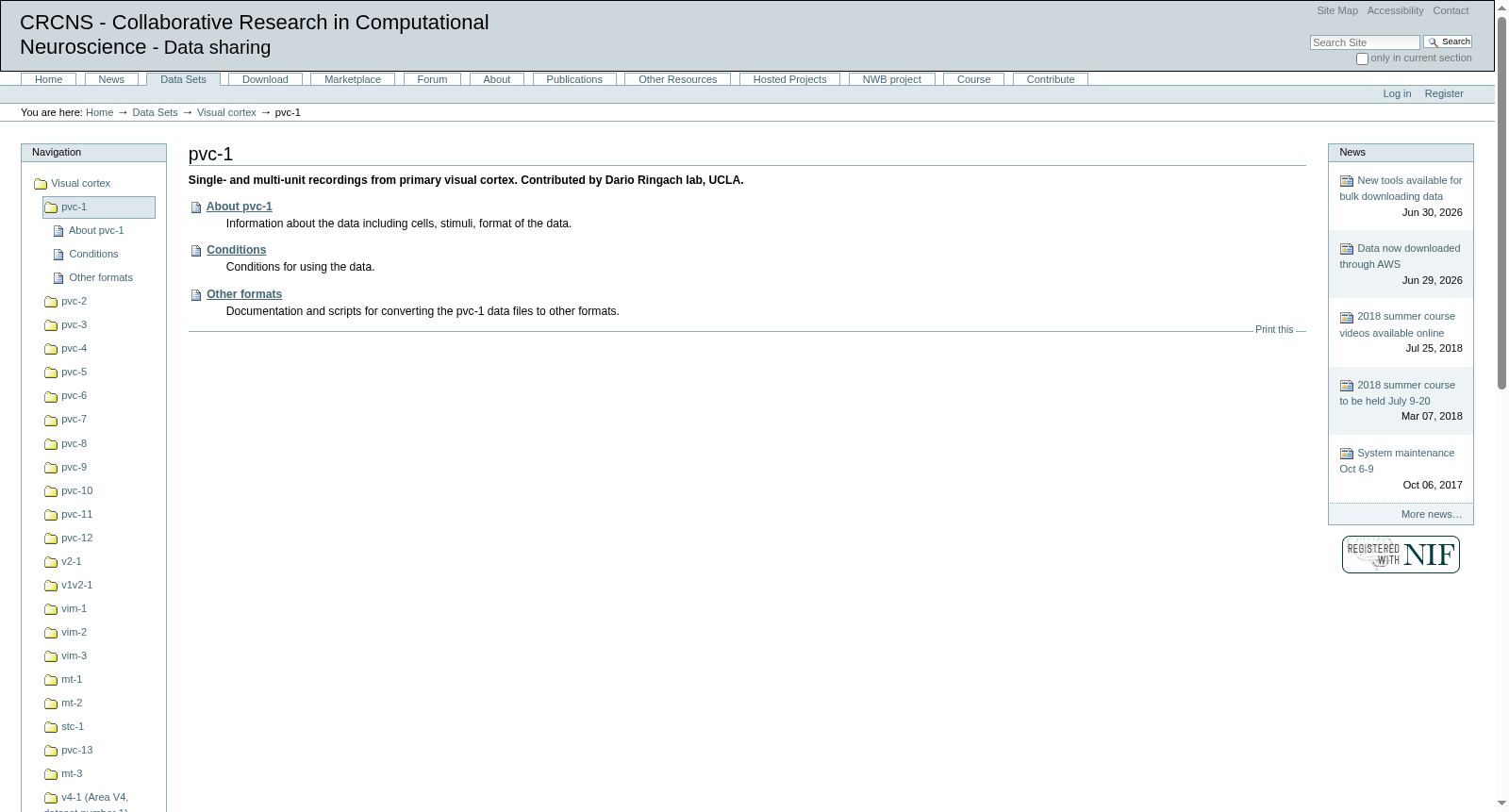Image resolution: width=1509 pixels, height=812 pixels.
Task: Click the Register link
Action: coord(1444,93)
